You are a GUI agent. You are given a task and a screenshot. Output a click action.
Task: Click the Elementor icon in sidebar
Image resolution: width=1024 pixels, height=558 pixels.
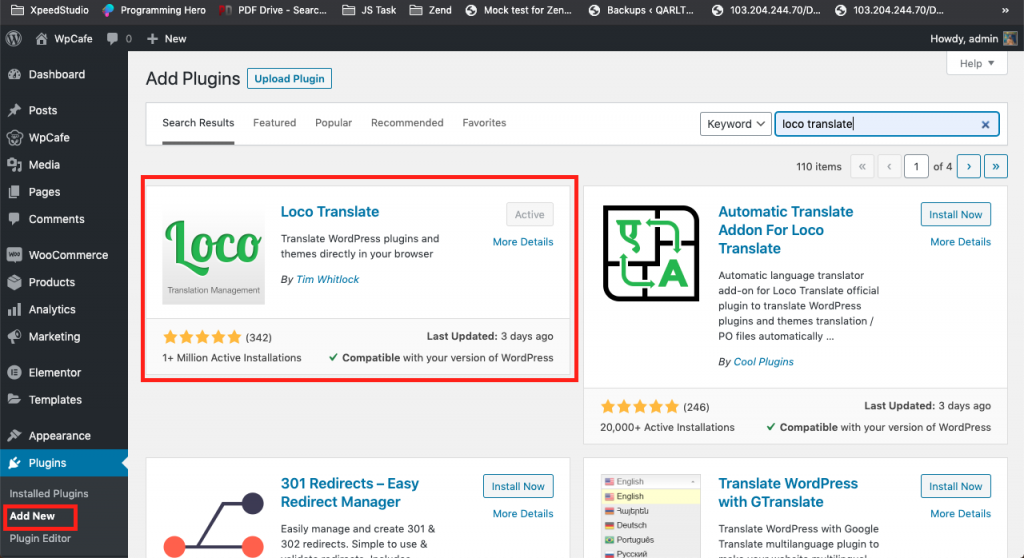14,372
